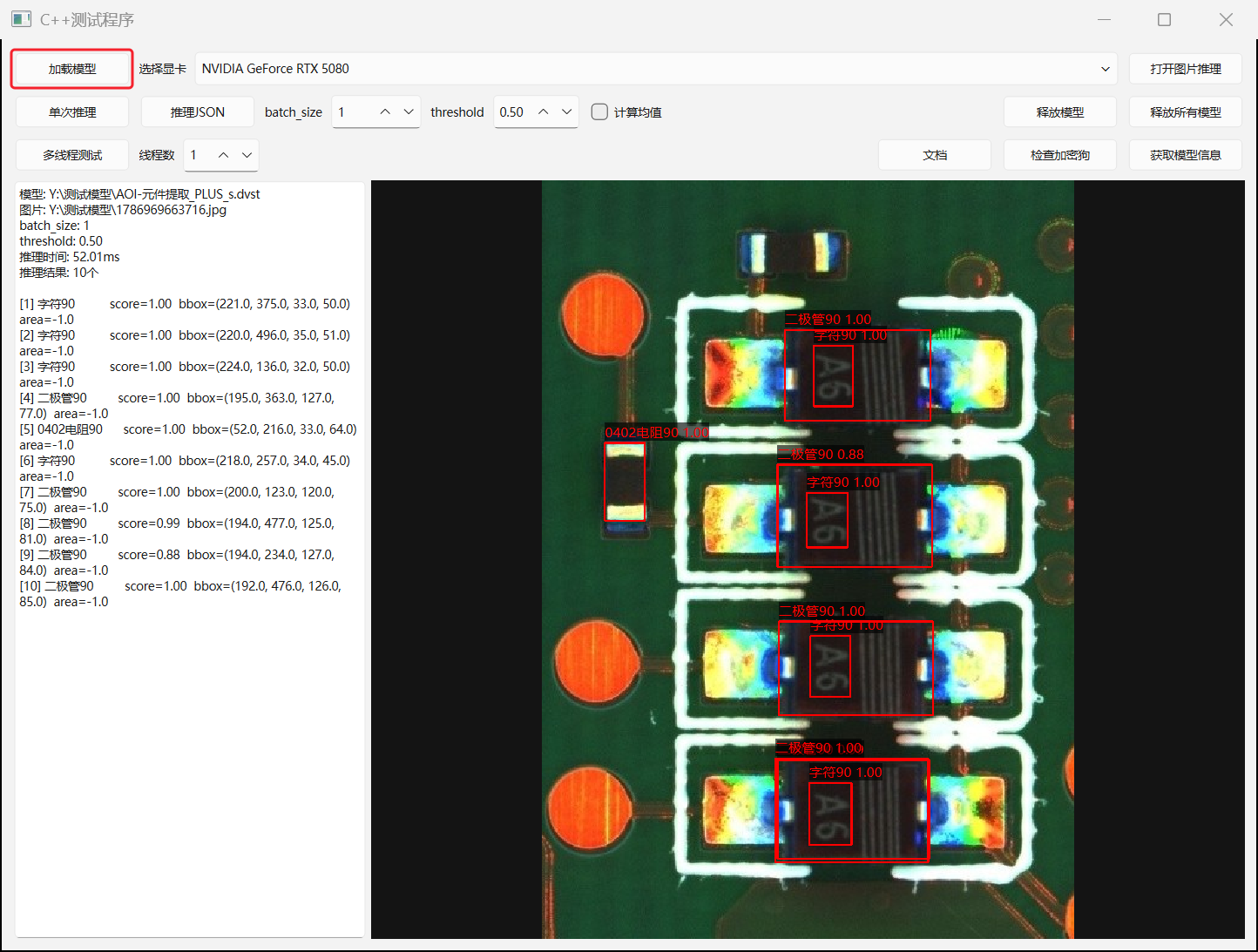Increase batch_size with up arrow

[385, 112]
